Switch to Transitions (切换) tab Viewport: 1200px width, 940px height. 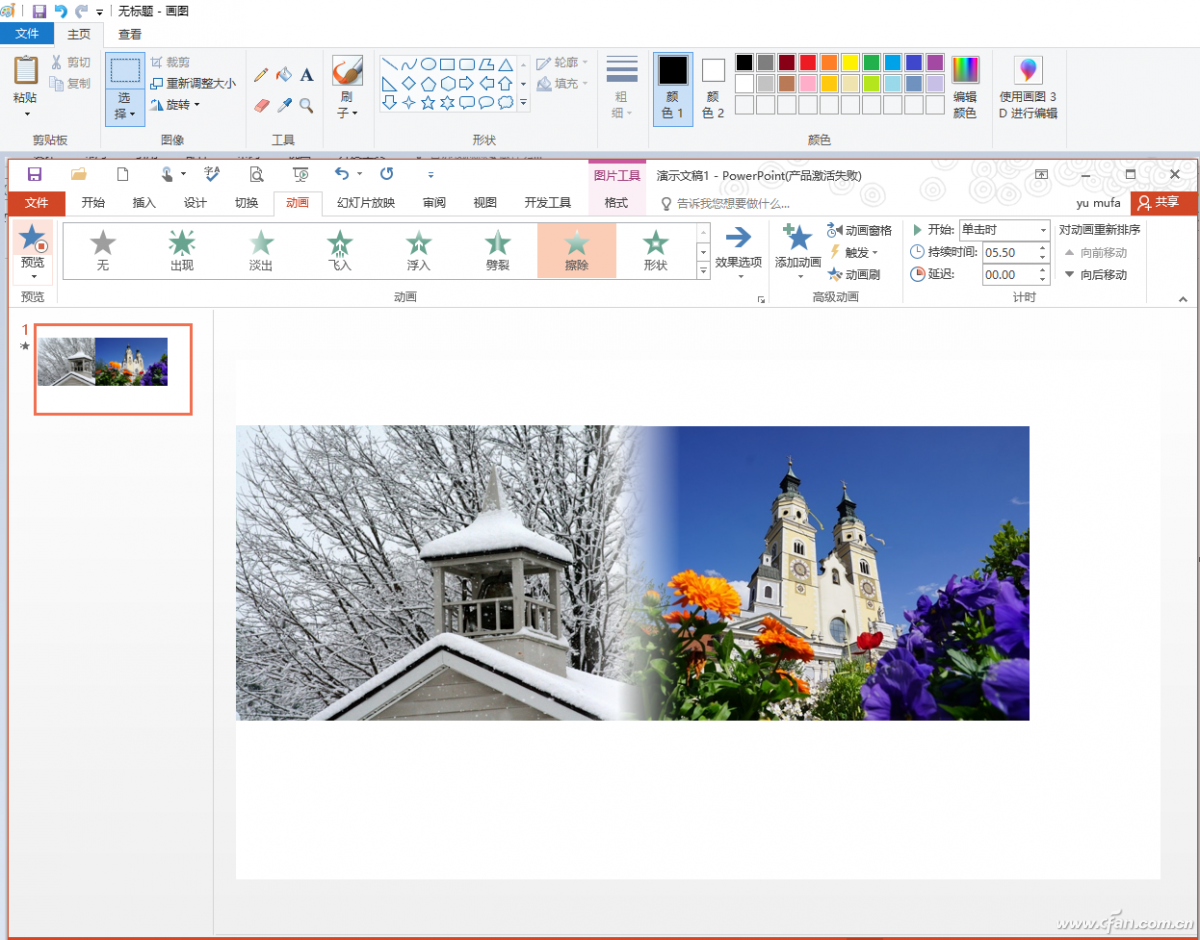pos(246,203)
